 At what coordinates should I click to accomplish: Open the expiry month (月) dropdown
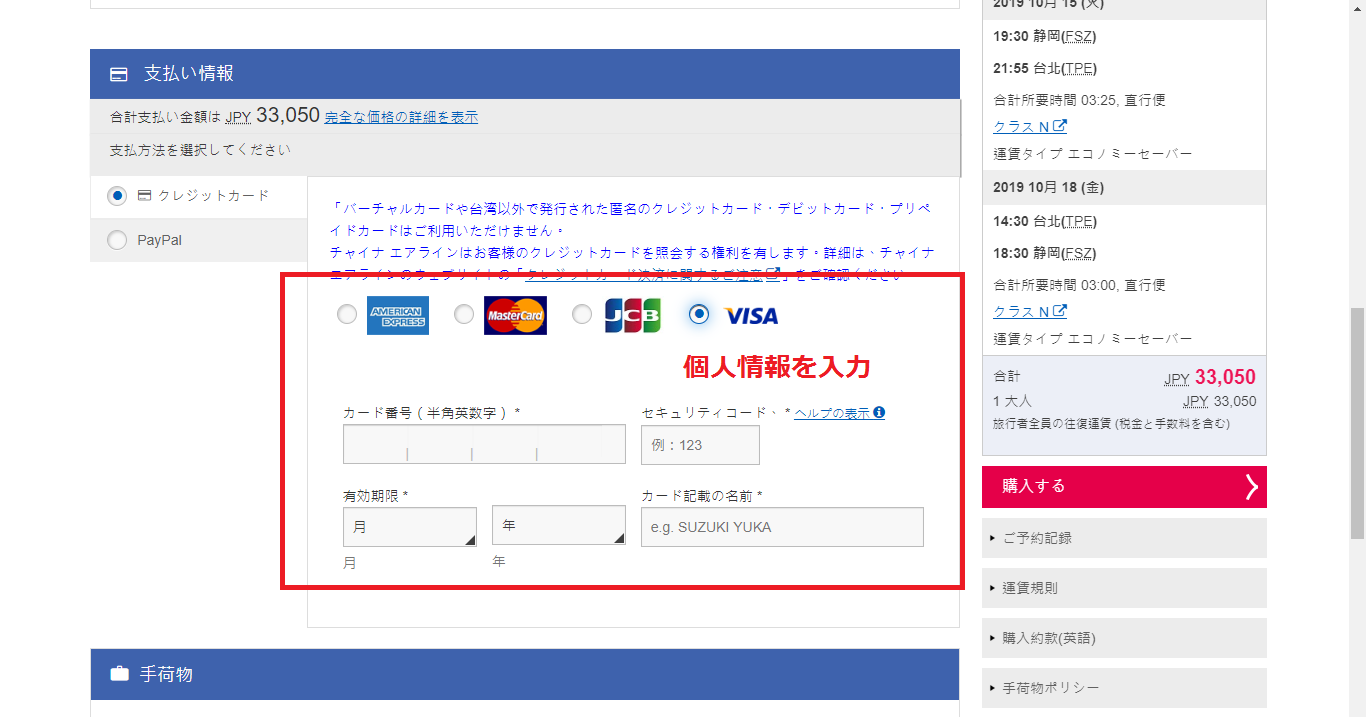[409, 527]
